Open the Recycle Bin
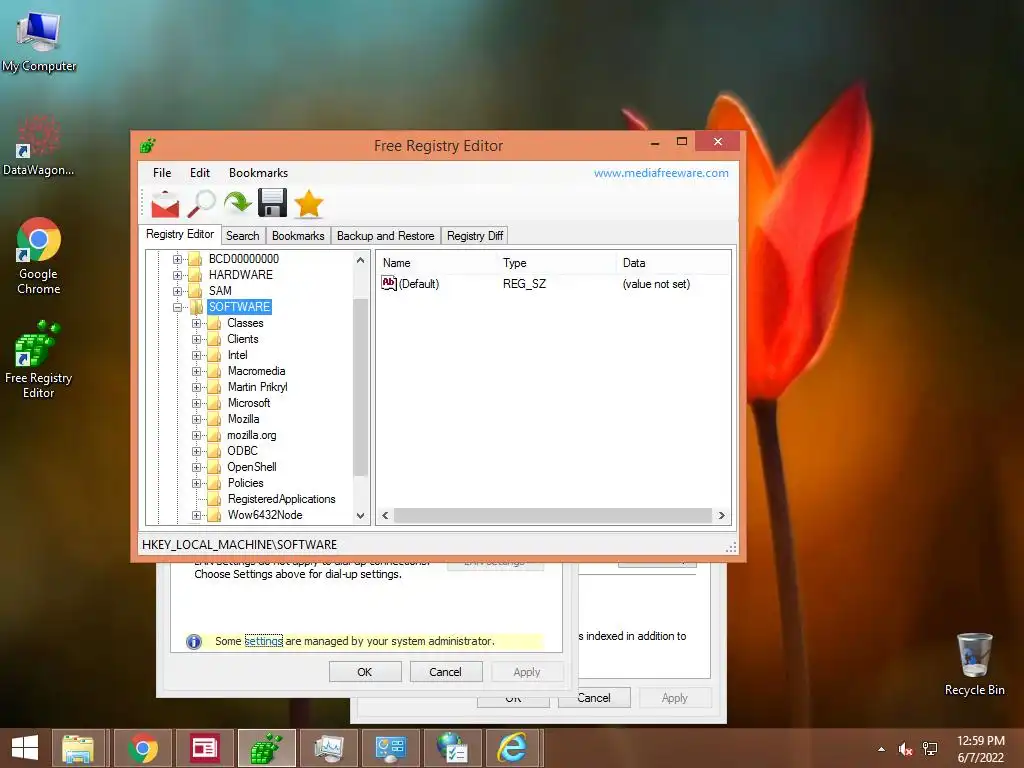 [x=974, y=664]
